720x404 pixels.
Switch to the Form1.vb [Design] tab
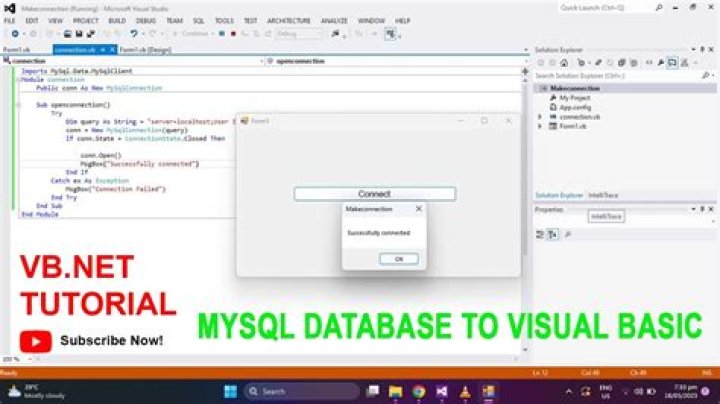(145, 50)
